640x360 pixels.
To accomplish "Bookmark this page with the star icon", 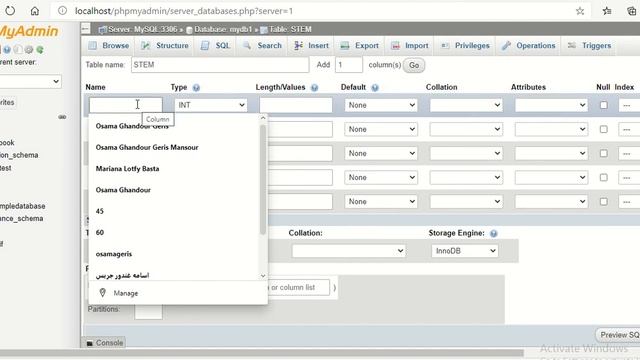I will click(580, 11).
